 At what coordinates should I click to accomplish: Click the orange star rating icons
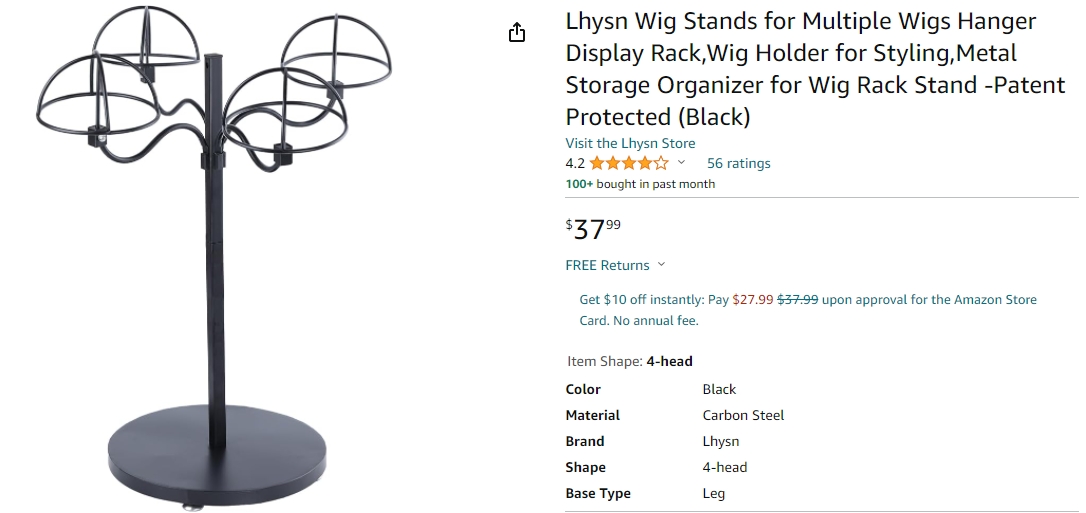coord(629,163)
